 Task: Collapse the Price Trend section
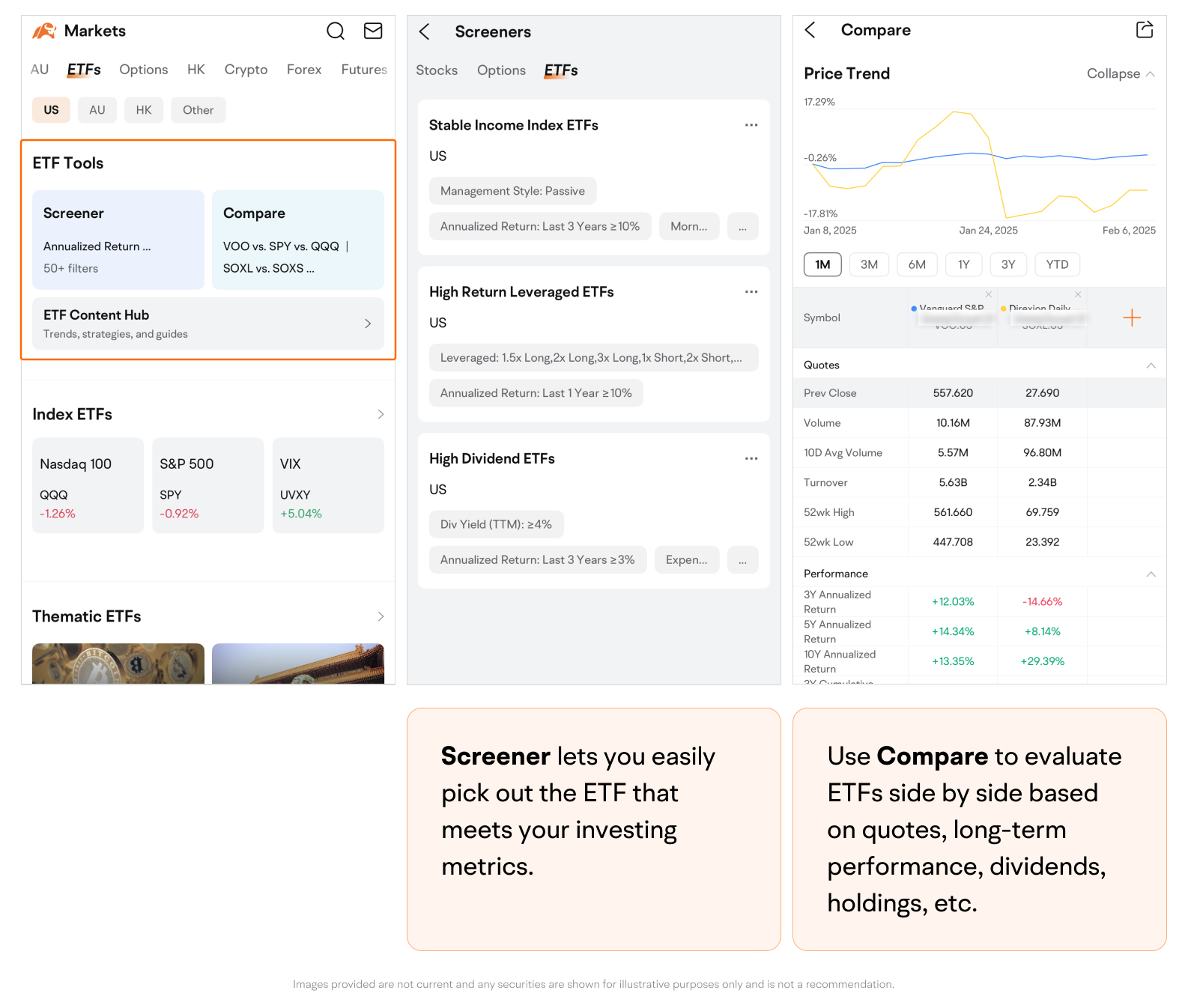coord(1120,73)
